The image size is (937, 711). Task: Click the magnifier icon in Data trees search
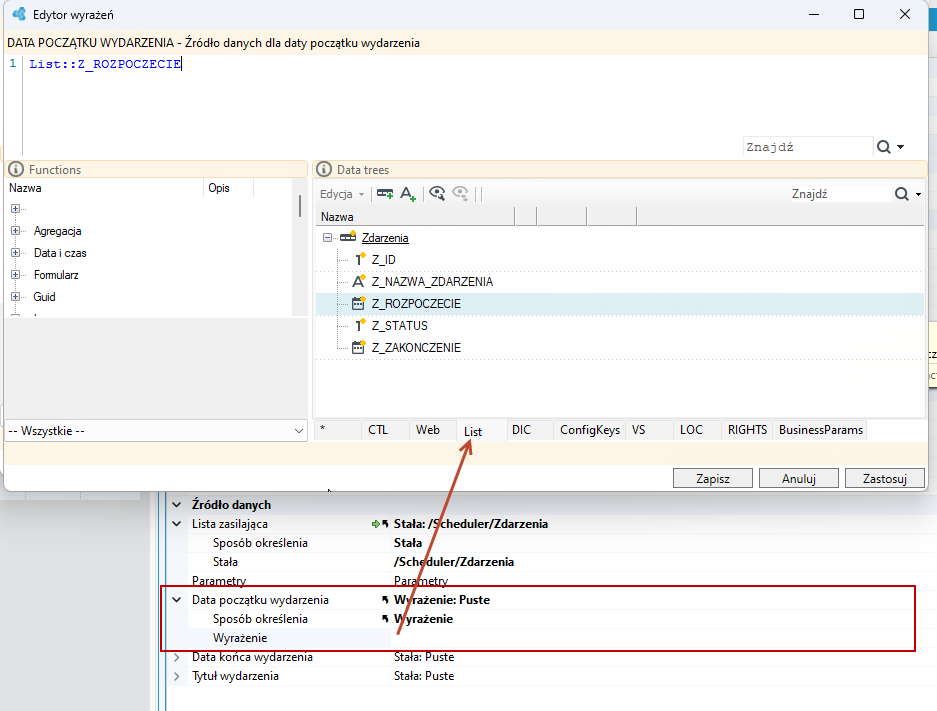coord(902,194)
